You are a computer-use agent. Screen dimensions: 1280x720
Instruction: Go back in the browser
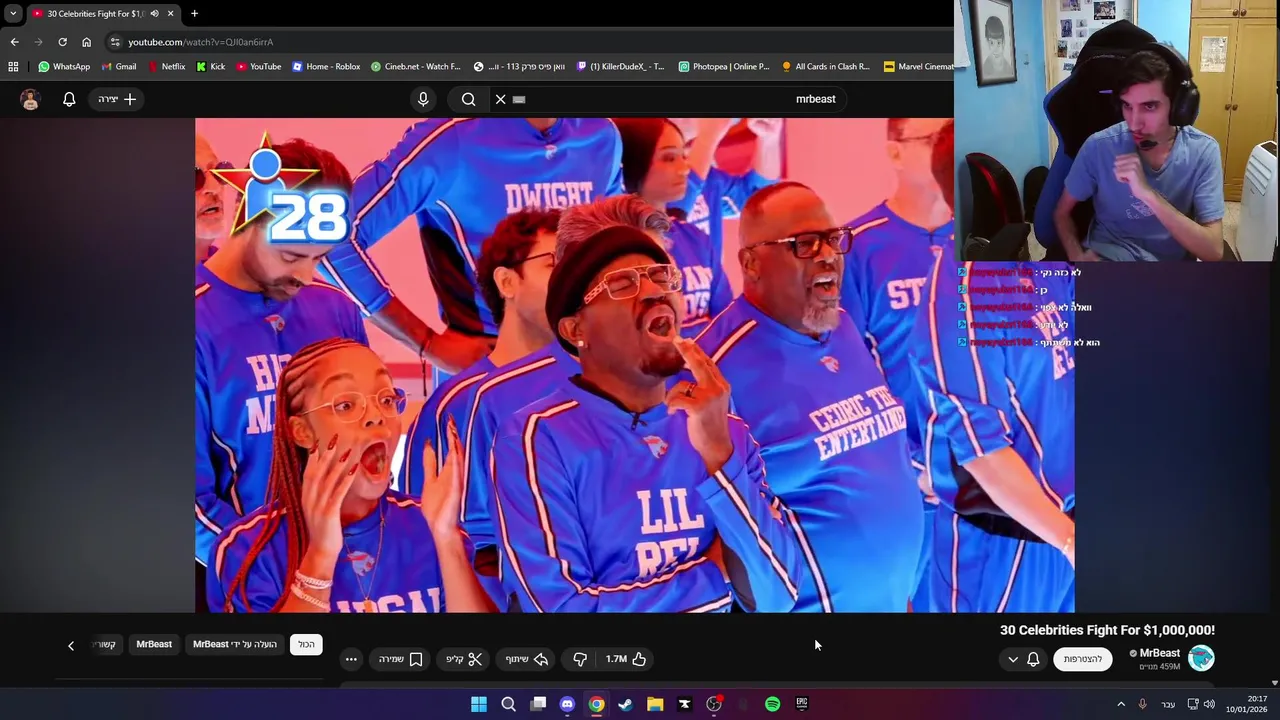pos(14,42)
